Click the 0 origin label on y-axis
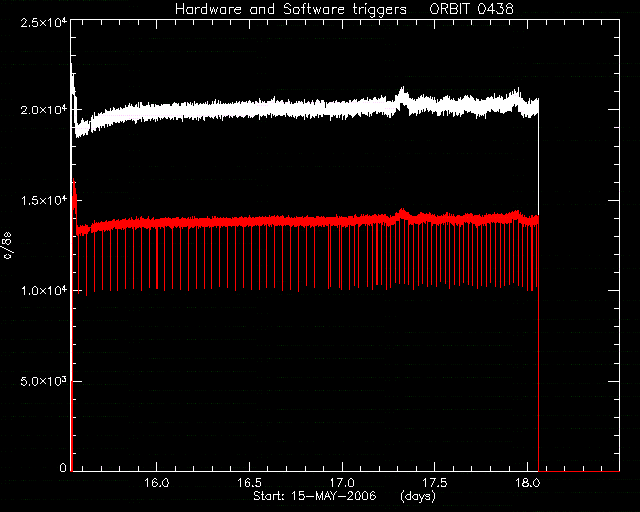The width and height of the screenshot is (640, 512). 62,467
